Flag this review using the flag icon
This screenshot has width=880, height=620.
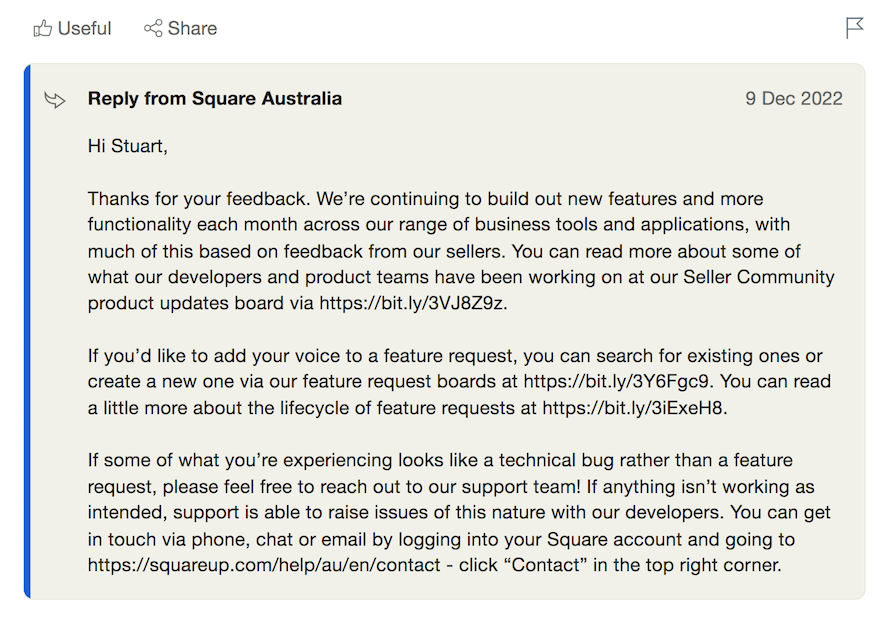pyautogui.click(x=854, y=28)
